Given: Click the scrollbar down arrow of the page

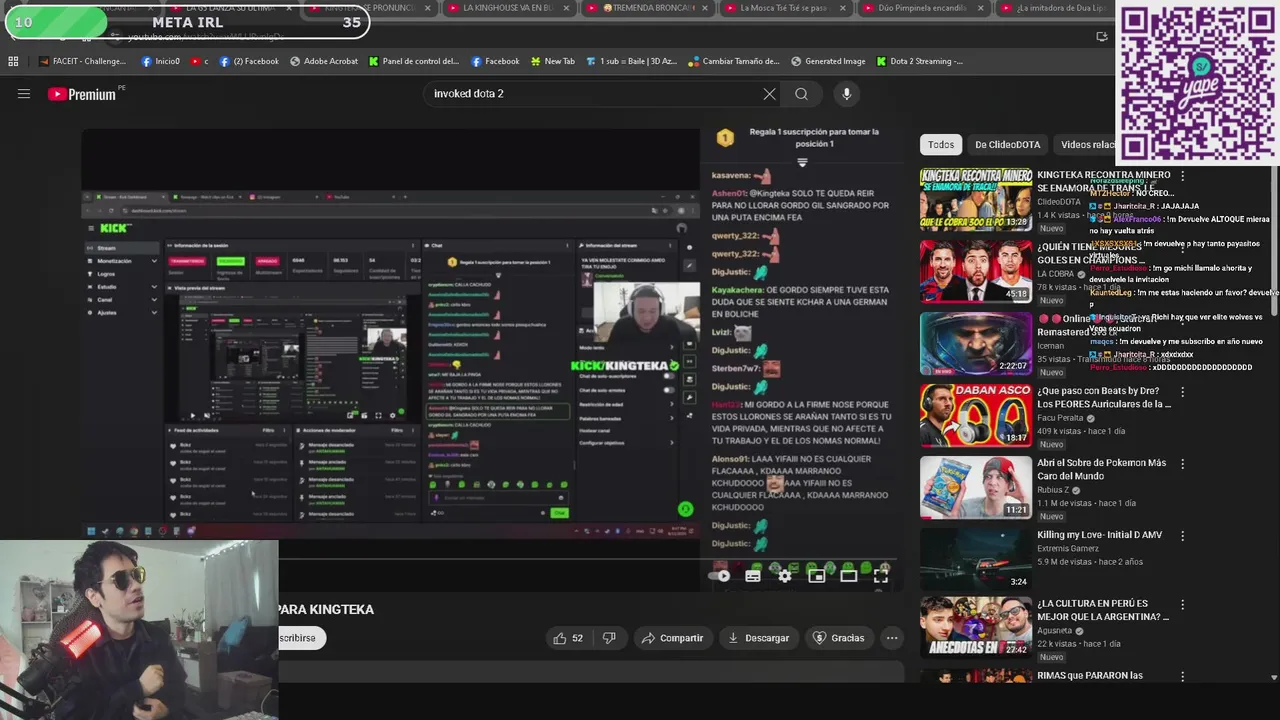Looking at the screenshot, I should tap(1273, 677).
